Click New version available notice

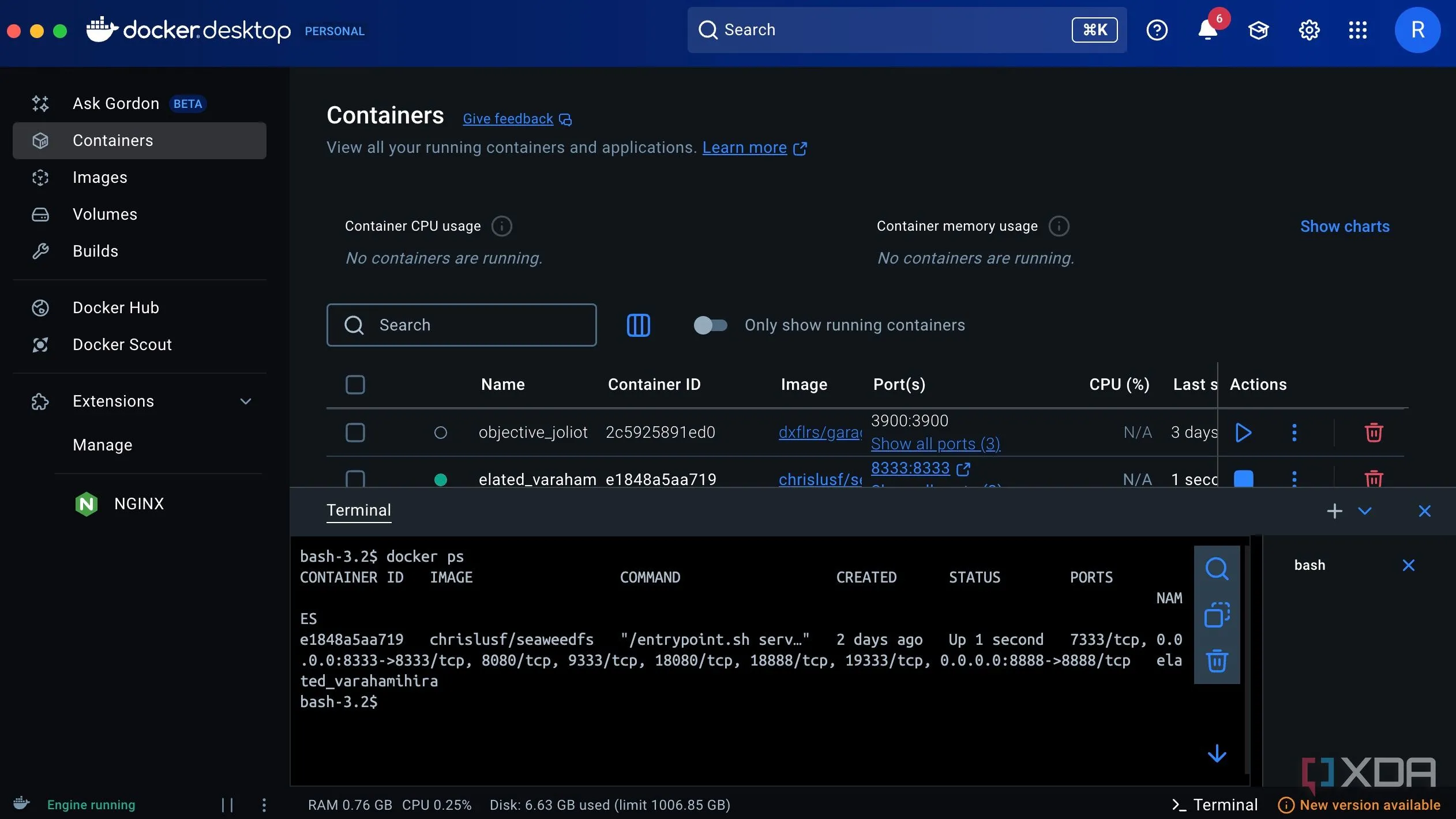1360,805
